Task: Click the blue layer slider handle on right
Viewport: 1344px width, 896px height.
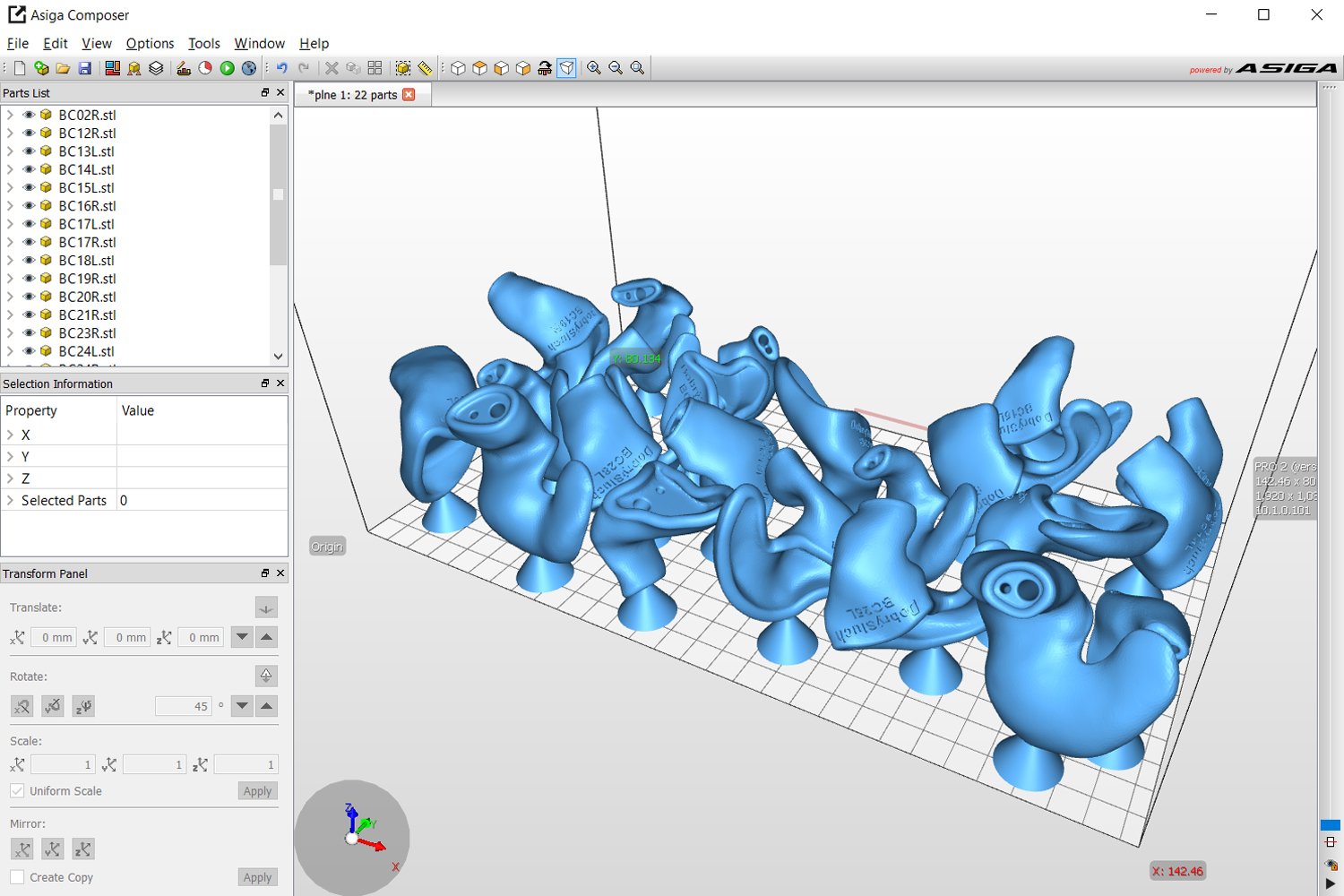Action: tap(1330, 824)
